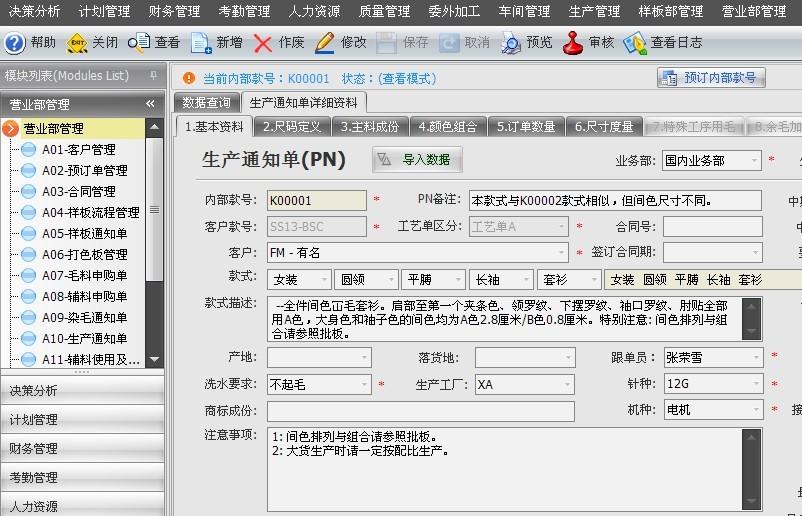Switch to the 5.订单数量 tab
Viewport: 802px width, 516px height.
tap(526, 127)
